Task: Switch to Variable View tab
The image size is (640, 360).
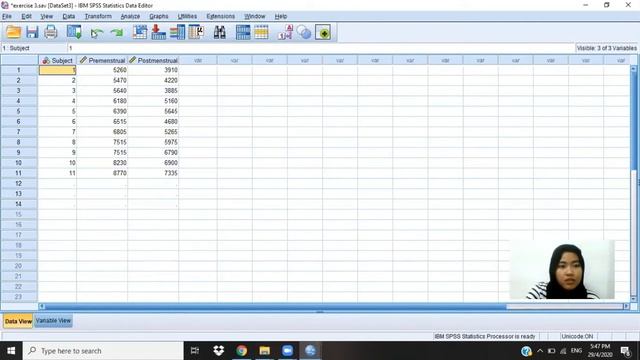Action: (53, 321)
